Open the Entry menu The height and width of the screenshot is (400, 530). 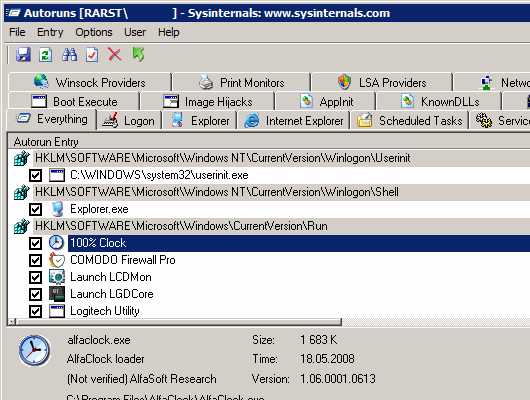coord(50,32)
